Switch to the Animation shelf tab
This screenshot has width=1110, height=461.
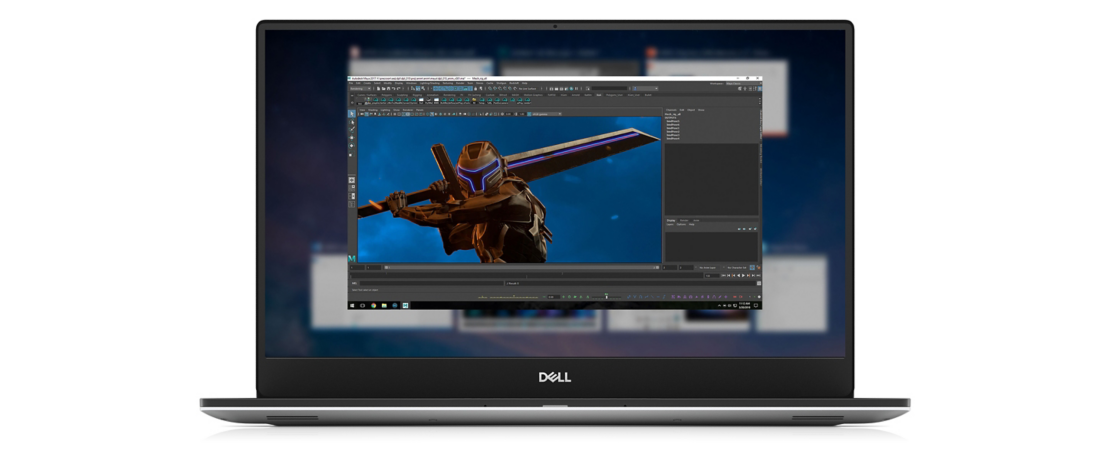coord(433,95)
